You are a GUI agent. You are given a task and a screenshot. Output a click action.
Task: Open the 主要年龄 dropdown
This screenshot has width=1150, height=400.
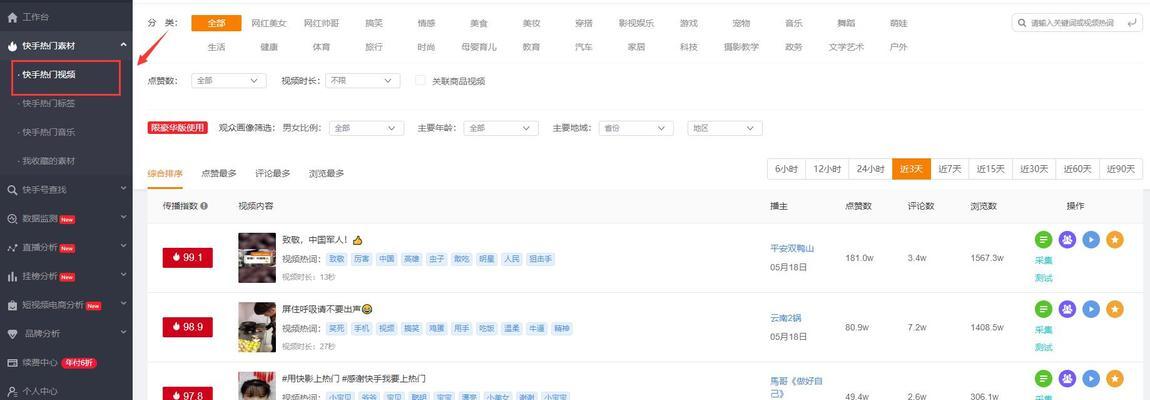pos(501,128)
